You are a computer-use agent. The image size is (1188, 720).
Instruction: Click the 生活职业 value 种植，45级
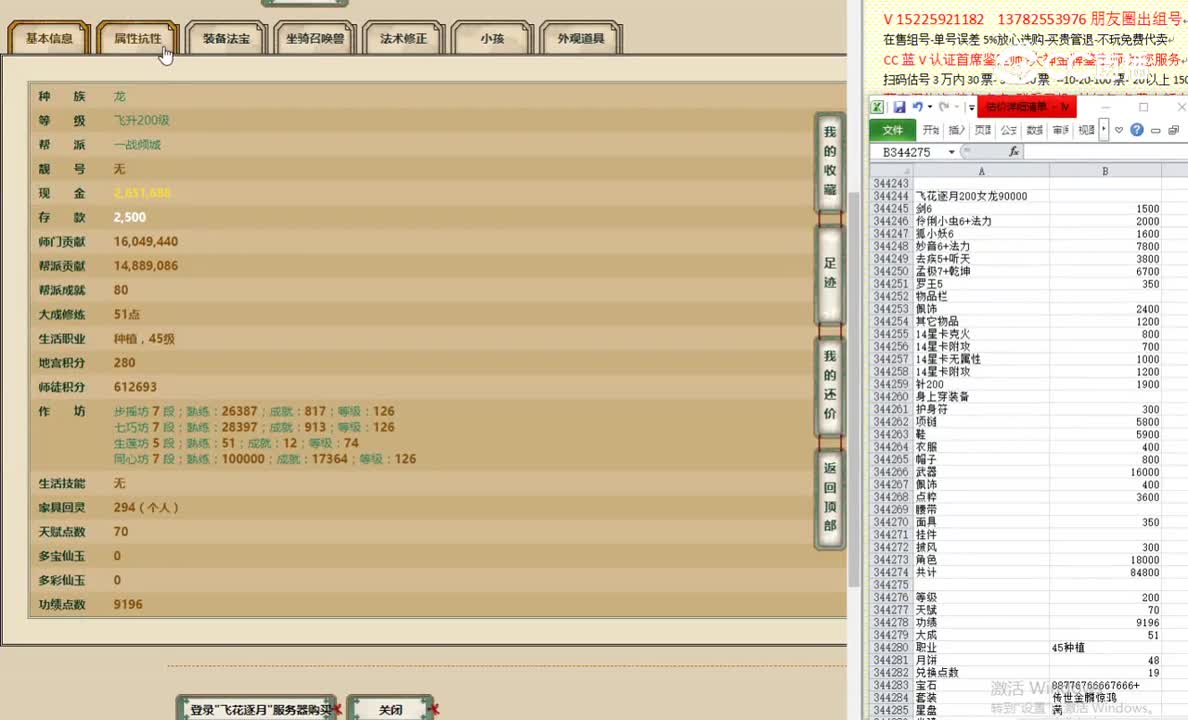tap(144, 339)
